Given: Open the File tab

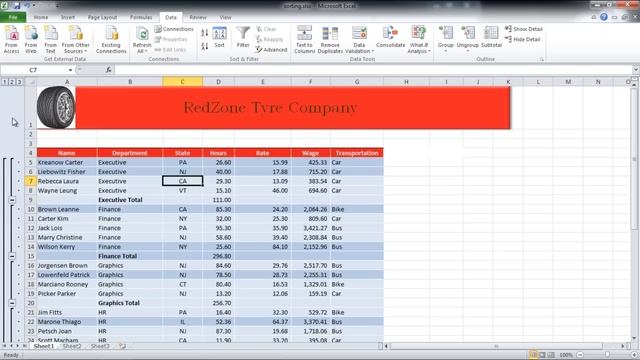Looking at the screenshot, I should (x=13, y=17).
